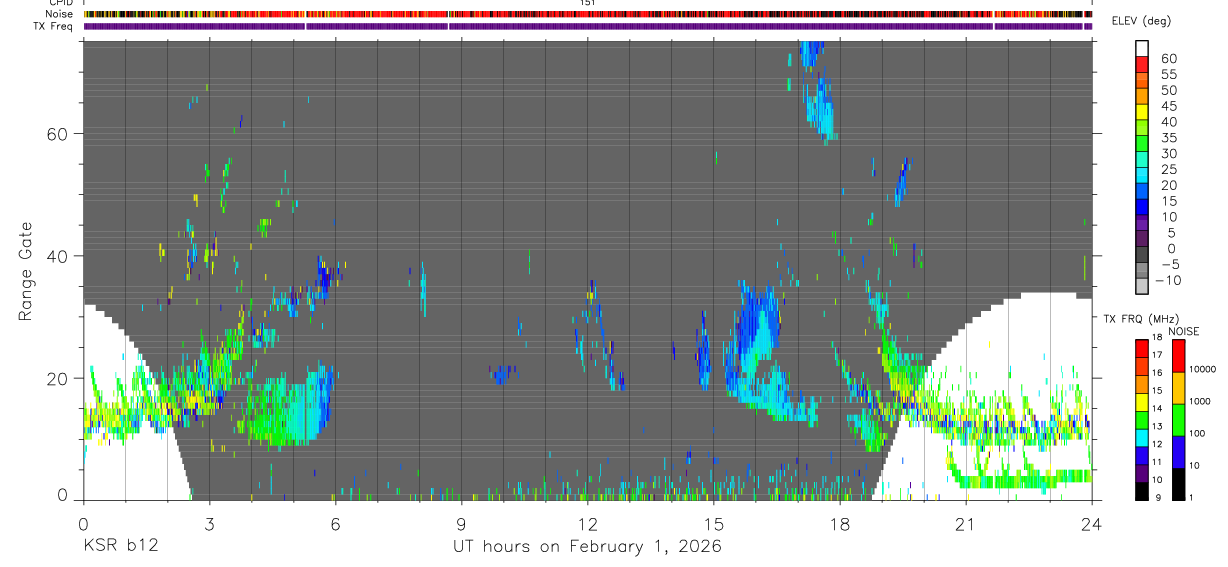Click the UT hours tick label 18

pyautogui.click(x=840, y=523)
